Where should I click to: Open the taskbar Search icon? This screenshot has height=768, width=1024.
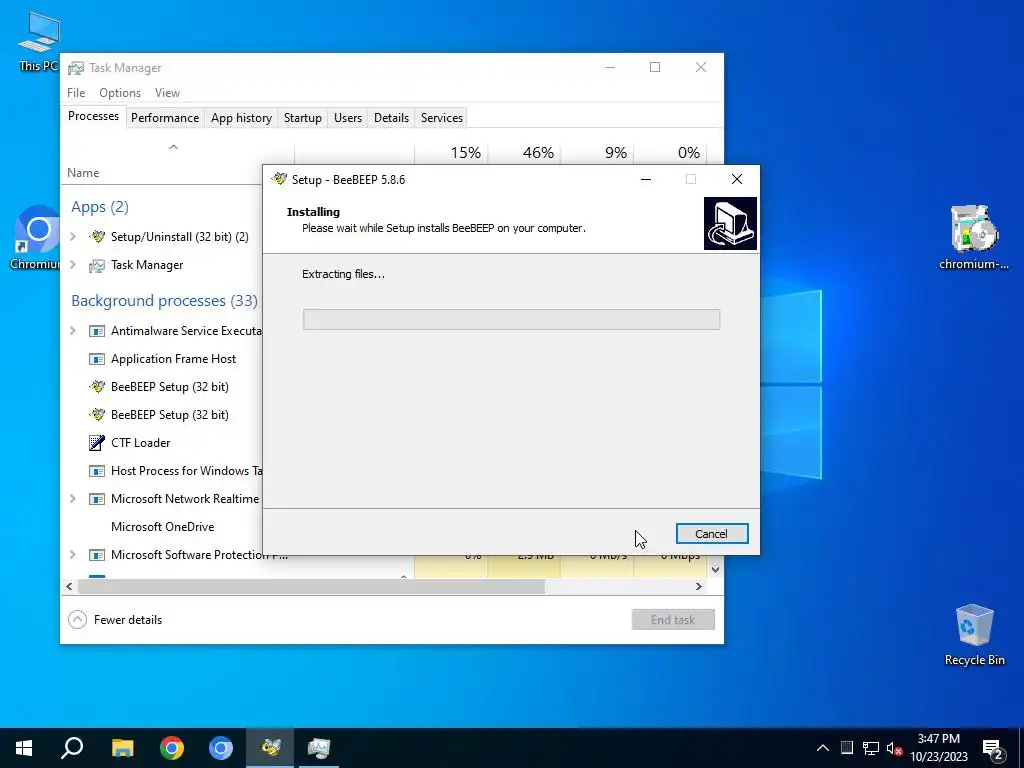72,748
